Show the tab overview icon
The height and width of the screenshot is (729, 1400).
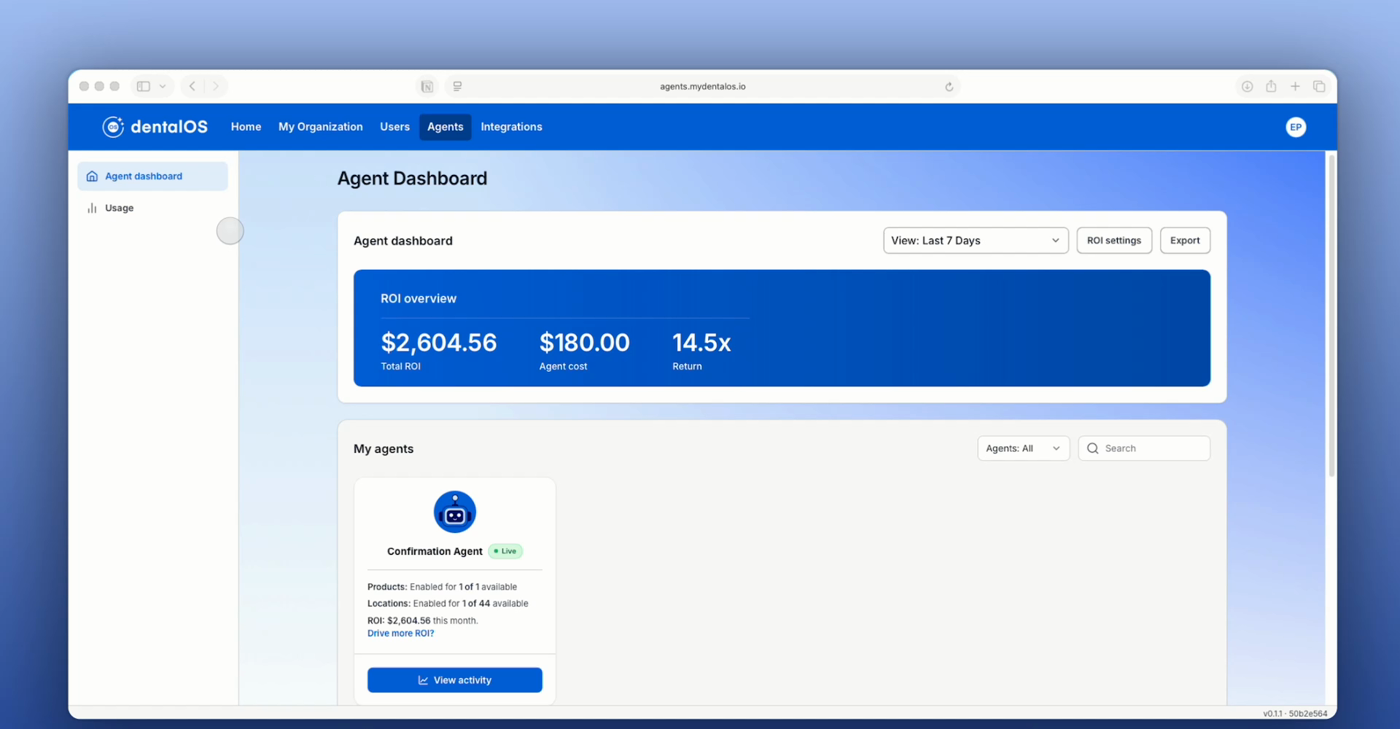pyautogui.click(x=1319, y=86)
